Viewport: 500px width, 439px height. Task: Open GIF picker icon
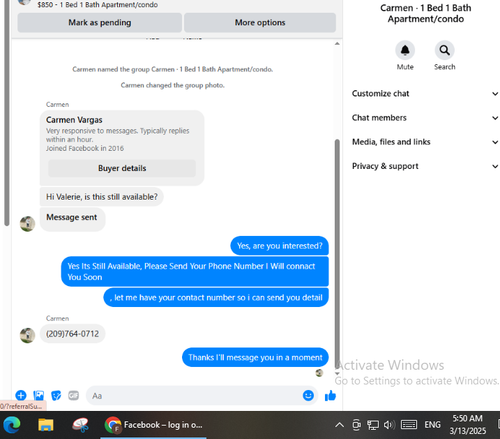click(73, 395)
